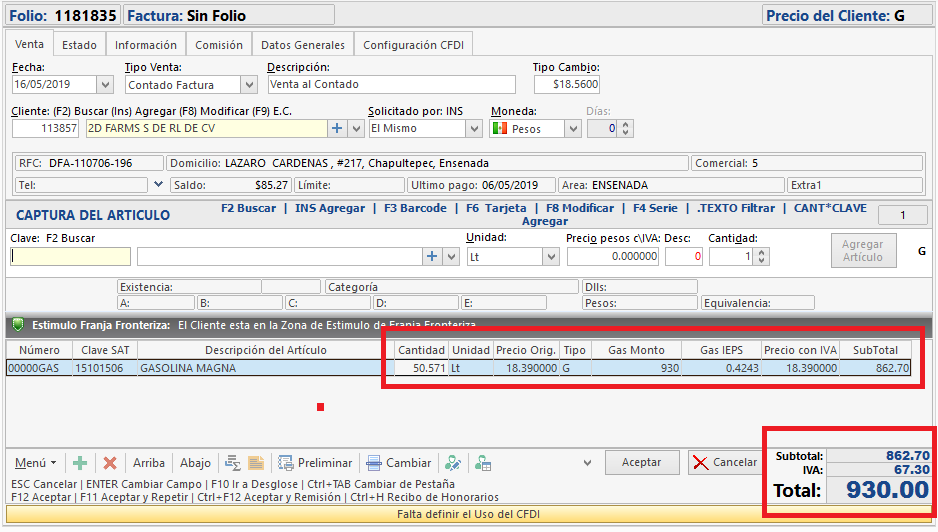
Task: Open the Menú dropdown in bottom toolbar
Action: pos(35,463)
